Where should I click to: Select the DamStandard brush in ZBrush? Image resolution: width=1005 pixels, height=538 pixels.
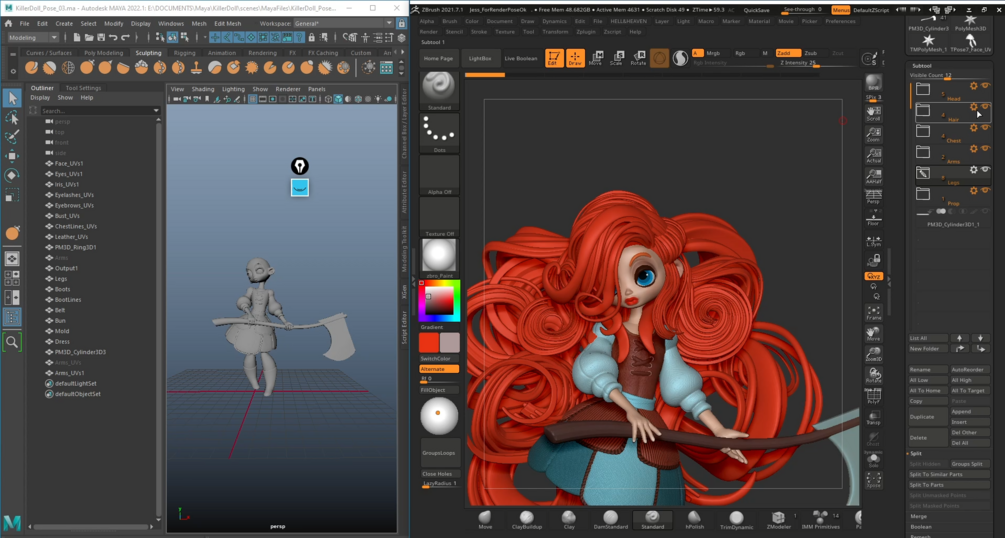coord(610,519)
